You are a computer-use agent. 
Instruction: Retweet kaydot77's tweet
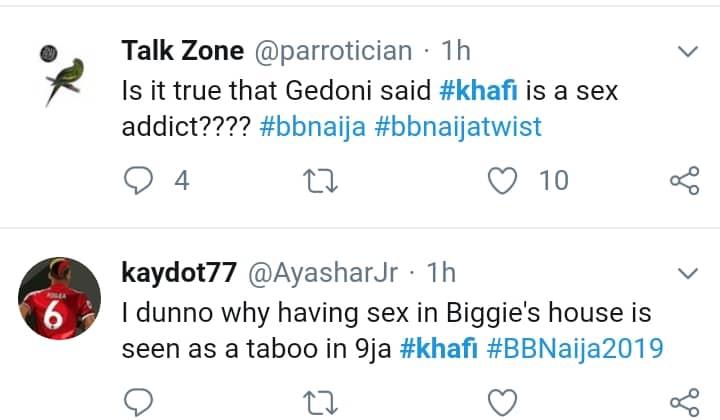[320, 402]
